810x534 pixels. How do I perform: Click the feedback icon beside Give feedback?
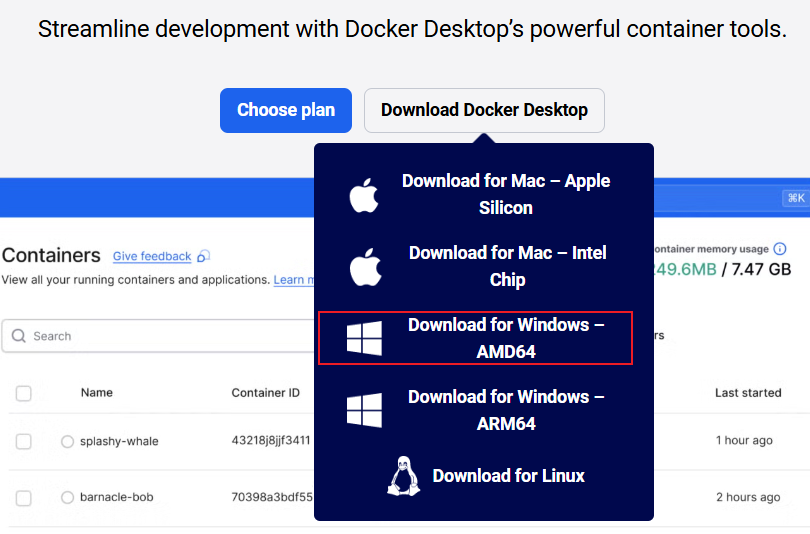[204, 257]
